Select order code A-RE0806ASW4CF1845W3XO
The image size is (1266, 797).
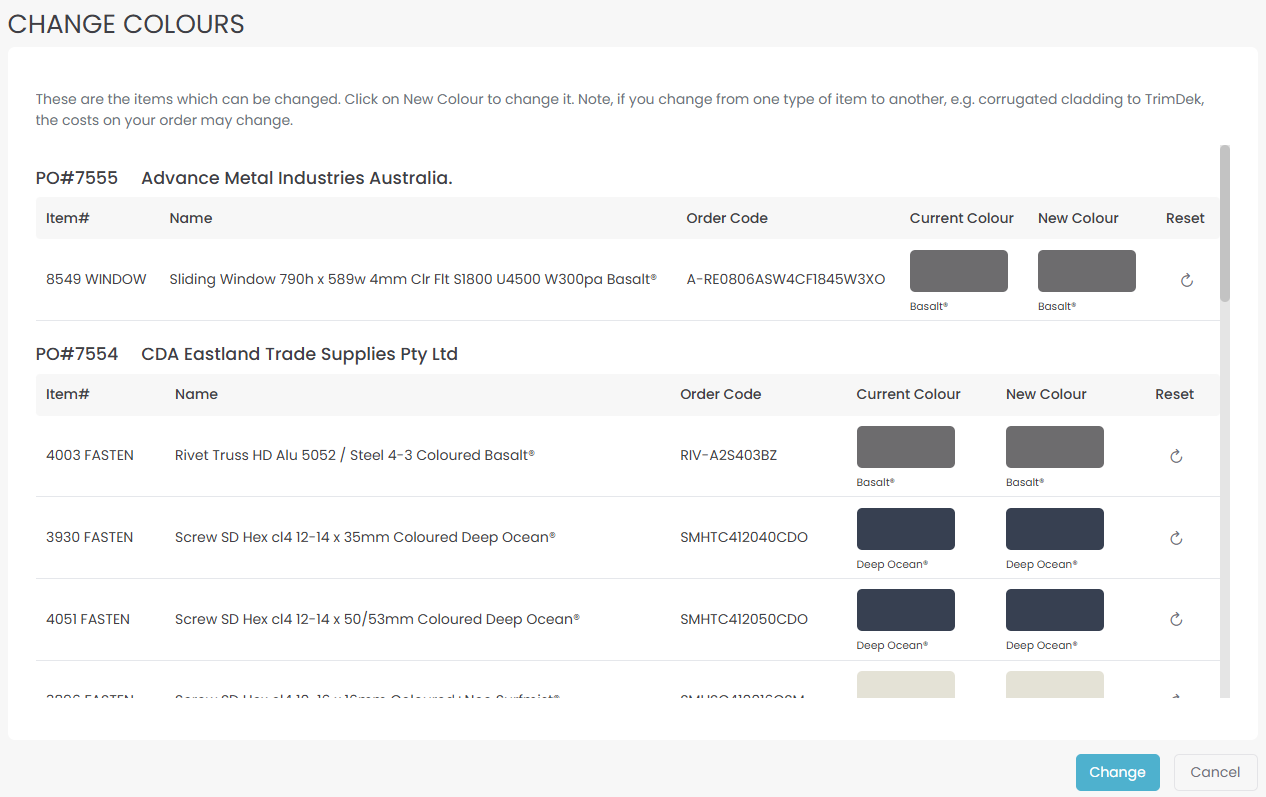tap(785, 279)
